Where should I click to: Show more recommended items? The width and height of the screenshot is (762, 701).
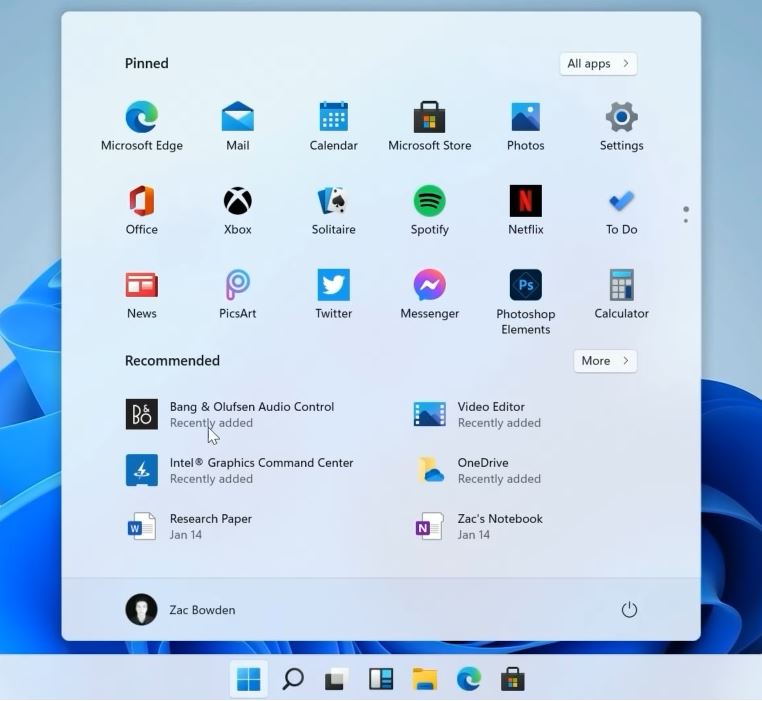[605, 361]
